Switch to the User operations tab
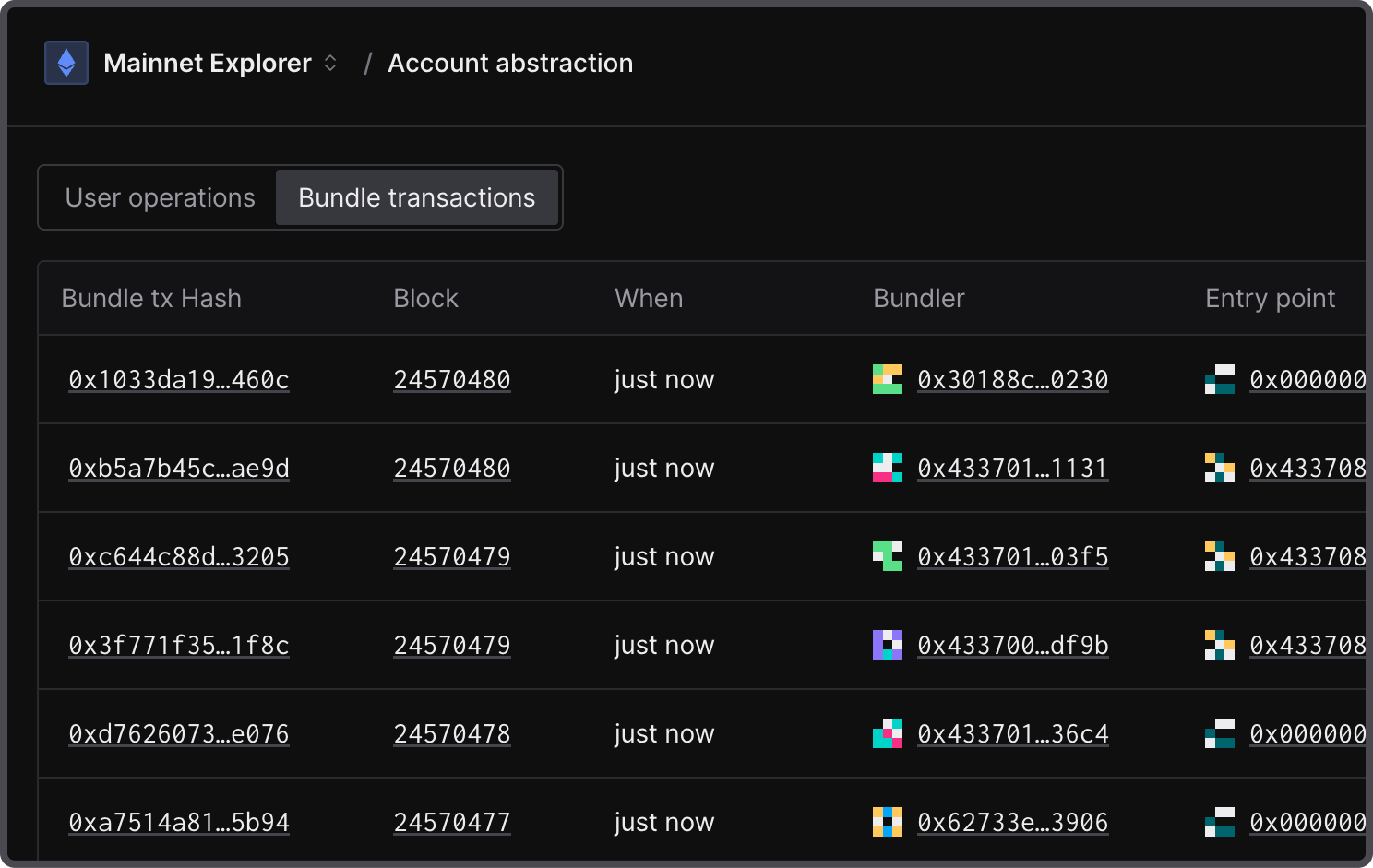Image resolution: width=1373 pixels, height=868 pixels. pos(160,197)
